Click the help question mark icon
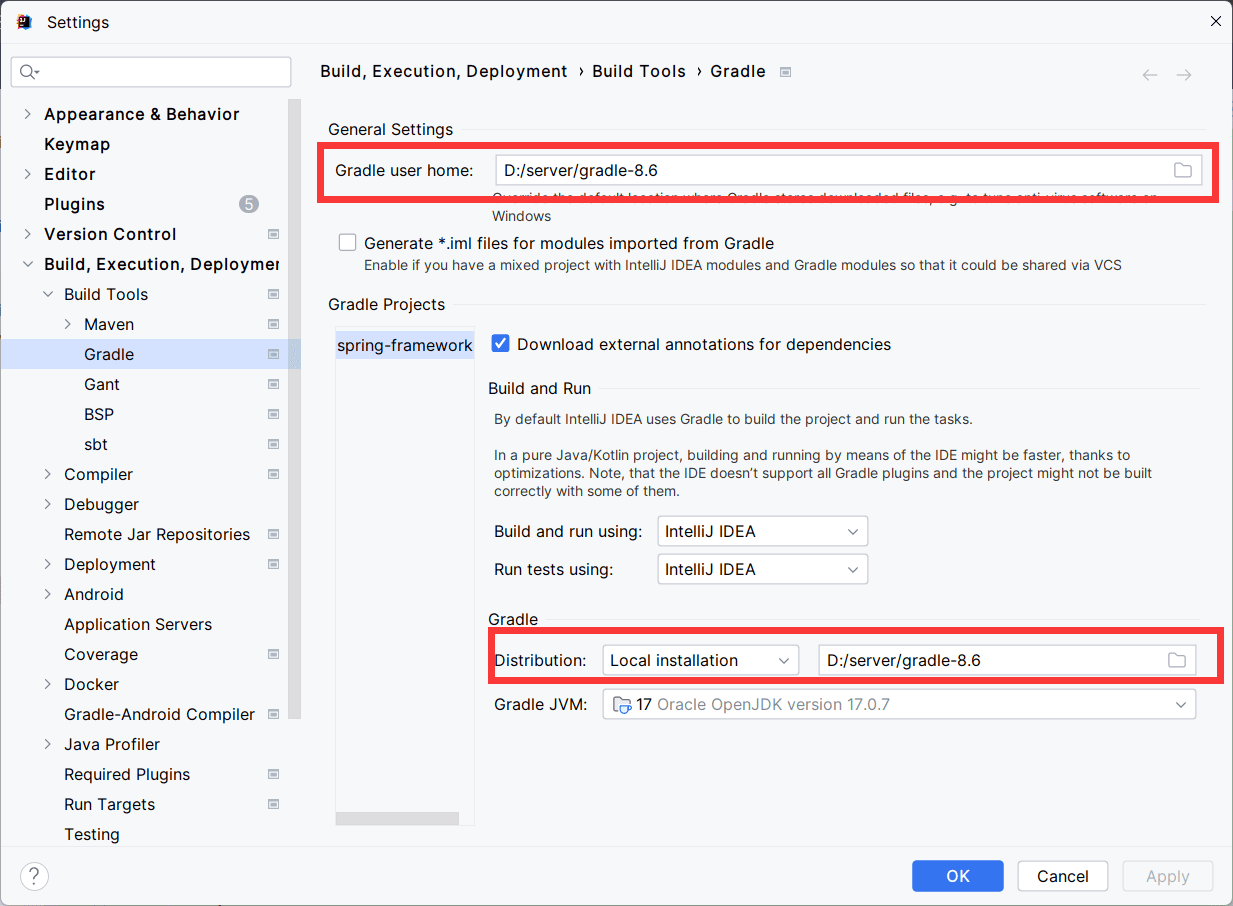 click(34, 876)
